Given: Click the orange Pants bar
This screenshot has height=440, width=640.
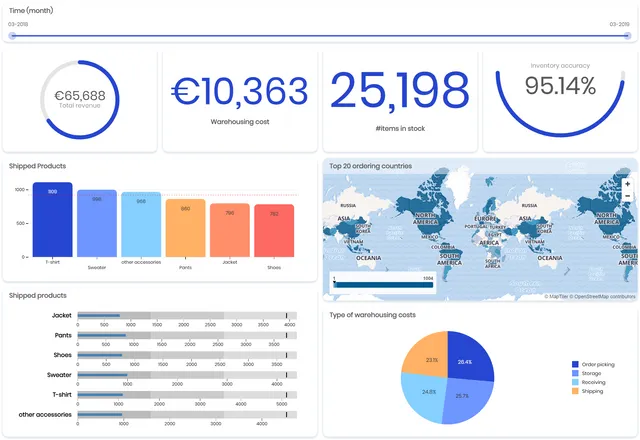Looking at the screenshot, I should point(185,228).
